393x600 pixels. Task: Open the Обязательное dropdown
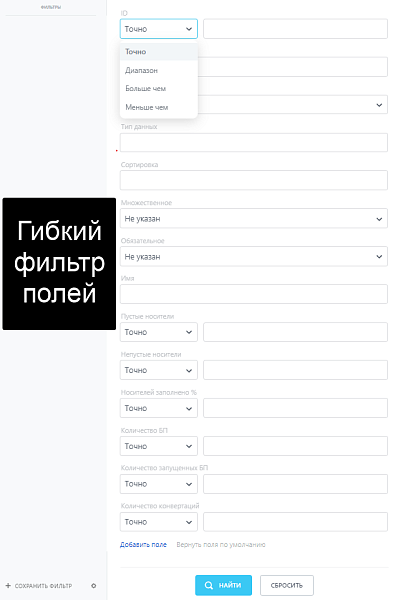(x=254, y=257)
